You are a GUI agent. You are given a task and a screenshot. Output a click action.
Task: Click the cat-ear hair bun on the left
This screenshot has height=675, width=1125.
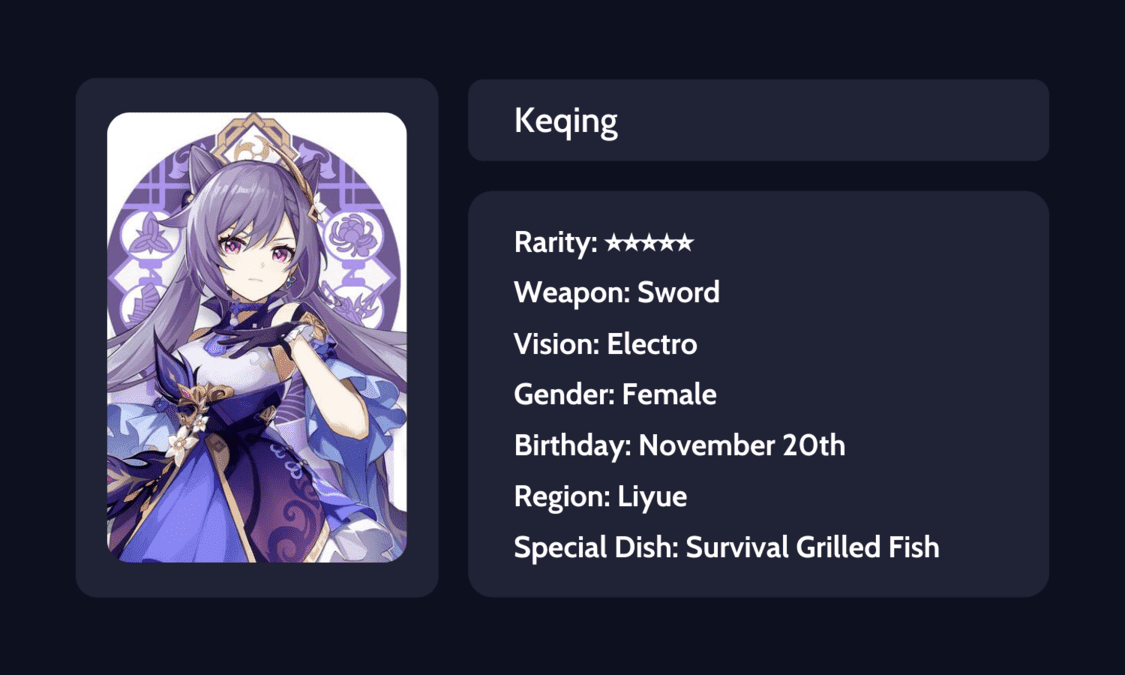click(203, 172)
